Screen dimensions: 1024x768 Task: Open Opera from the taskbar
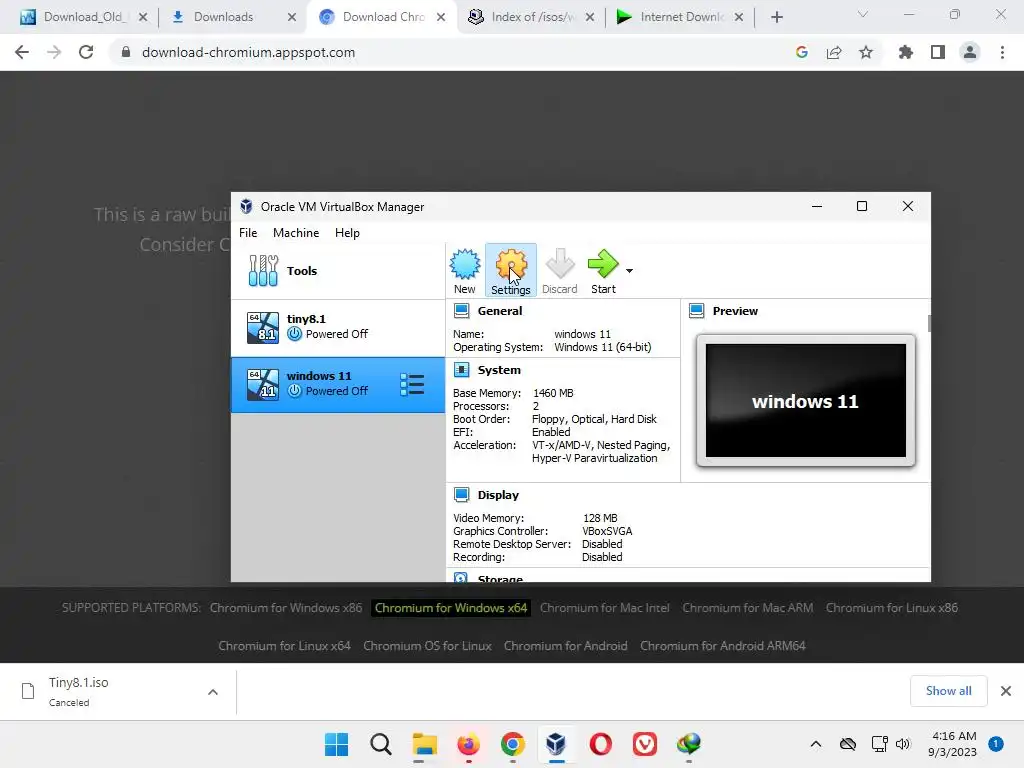tap(600, 744)
